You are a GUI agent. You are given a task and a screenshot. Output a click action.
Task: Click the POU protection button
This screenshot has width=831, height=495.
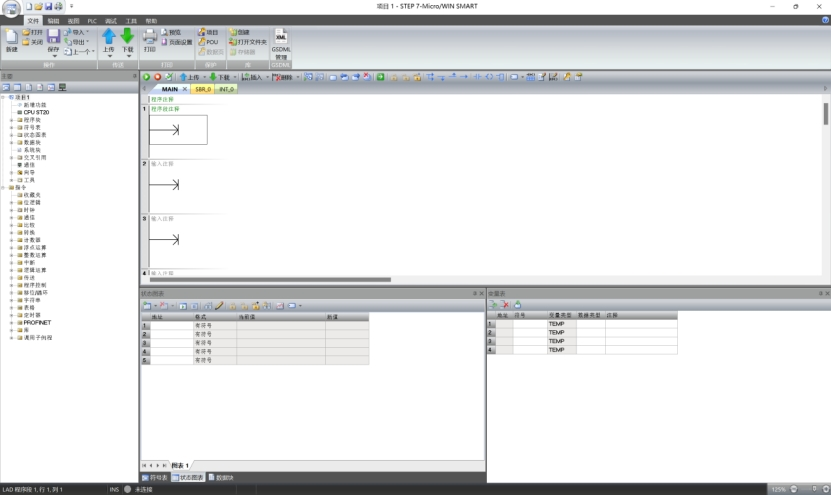pos(210,42)
